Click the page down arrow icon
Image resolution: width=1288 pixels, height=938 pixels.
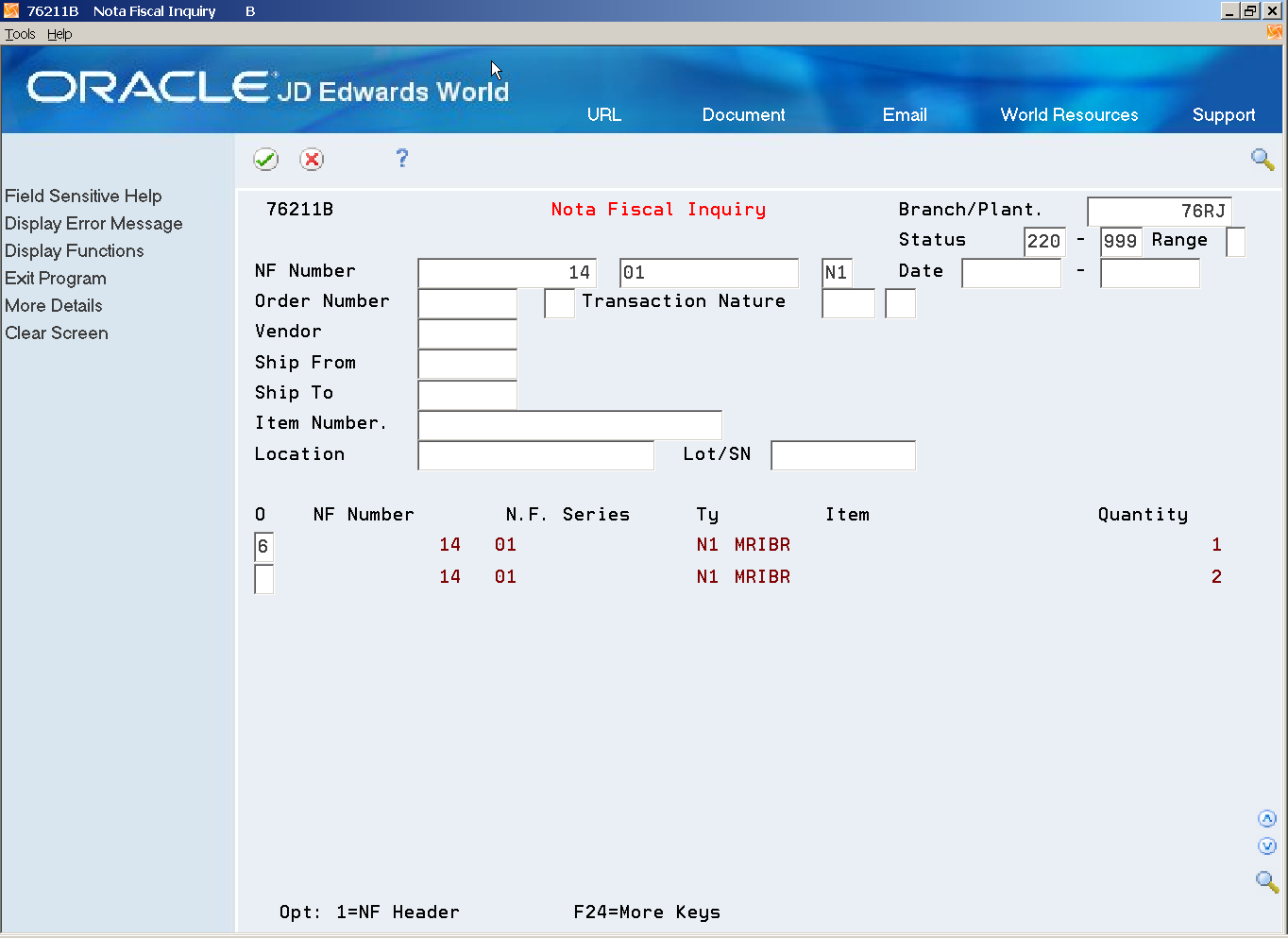[1267, 846]
